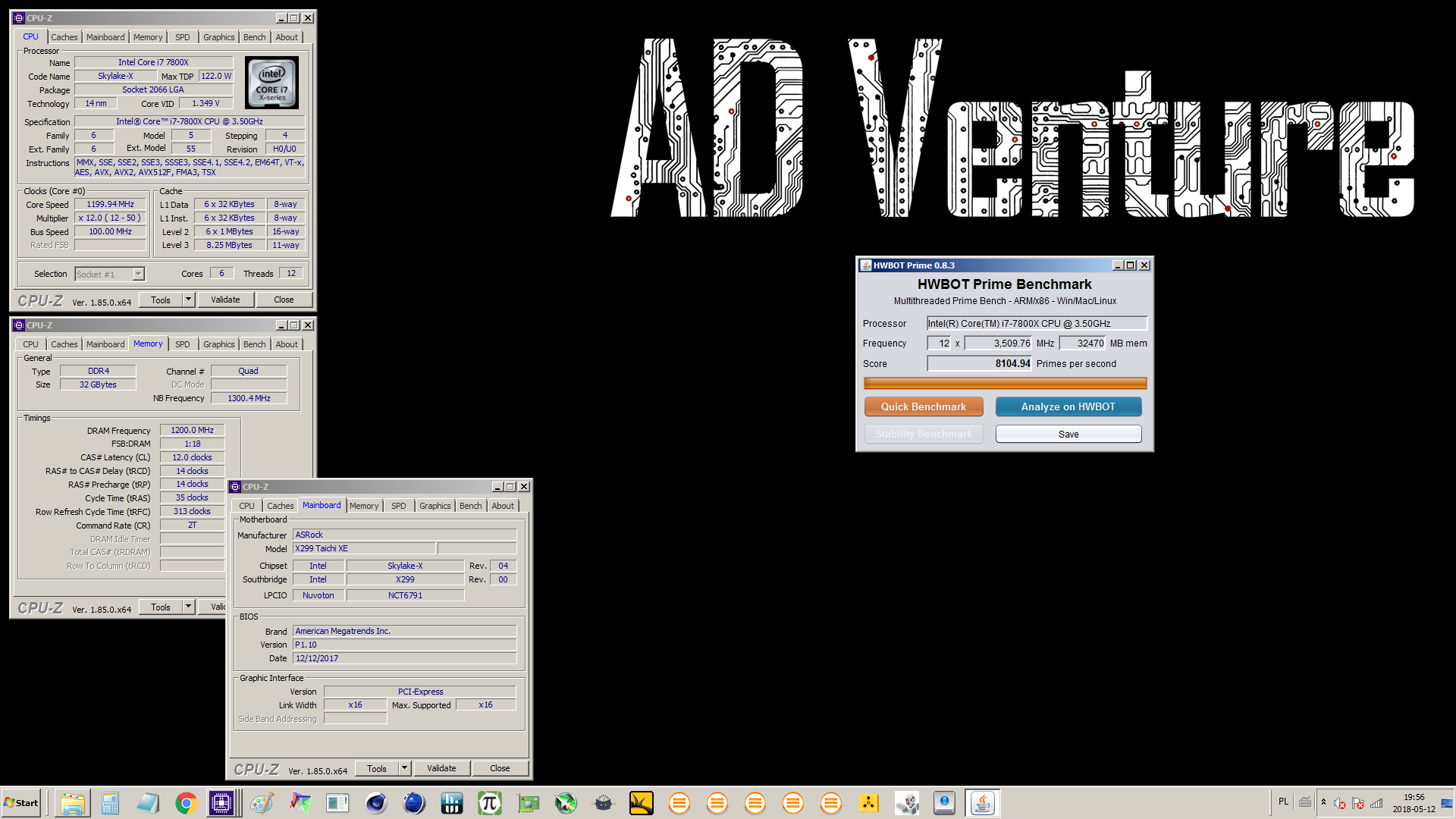Image resolution: width=1456 pixels, height=819 pixels.
Task: Open Google Chrome from the taskbar
Action: pos(186,803)
